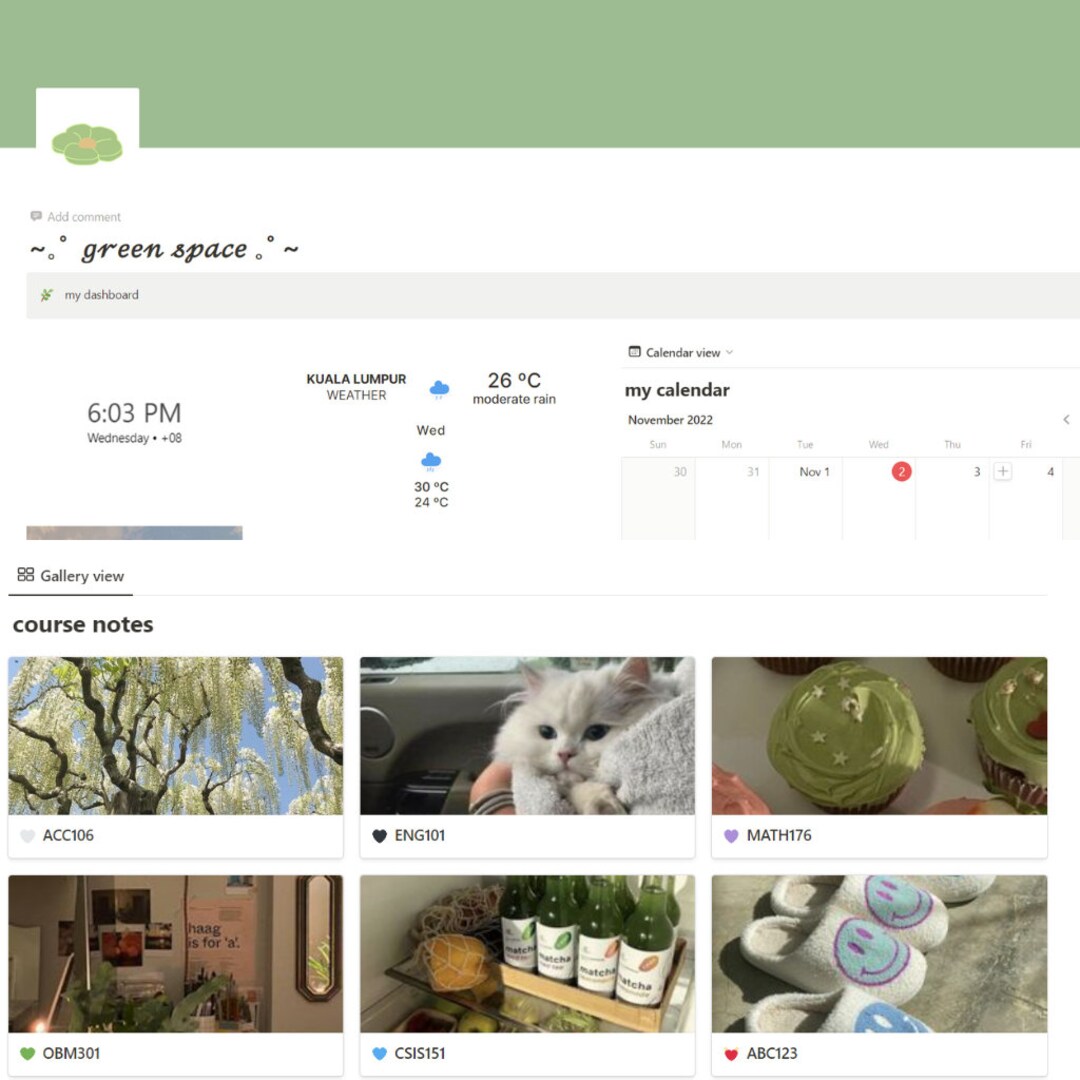Open the my dashboard page
Screen dimensions: 1080x1080
point(101,295)
